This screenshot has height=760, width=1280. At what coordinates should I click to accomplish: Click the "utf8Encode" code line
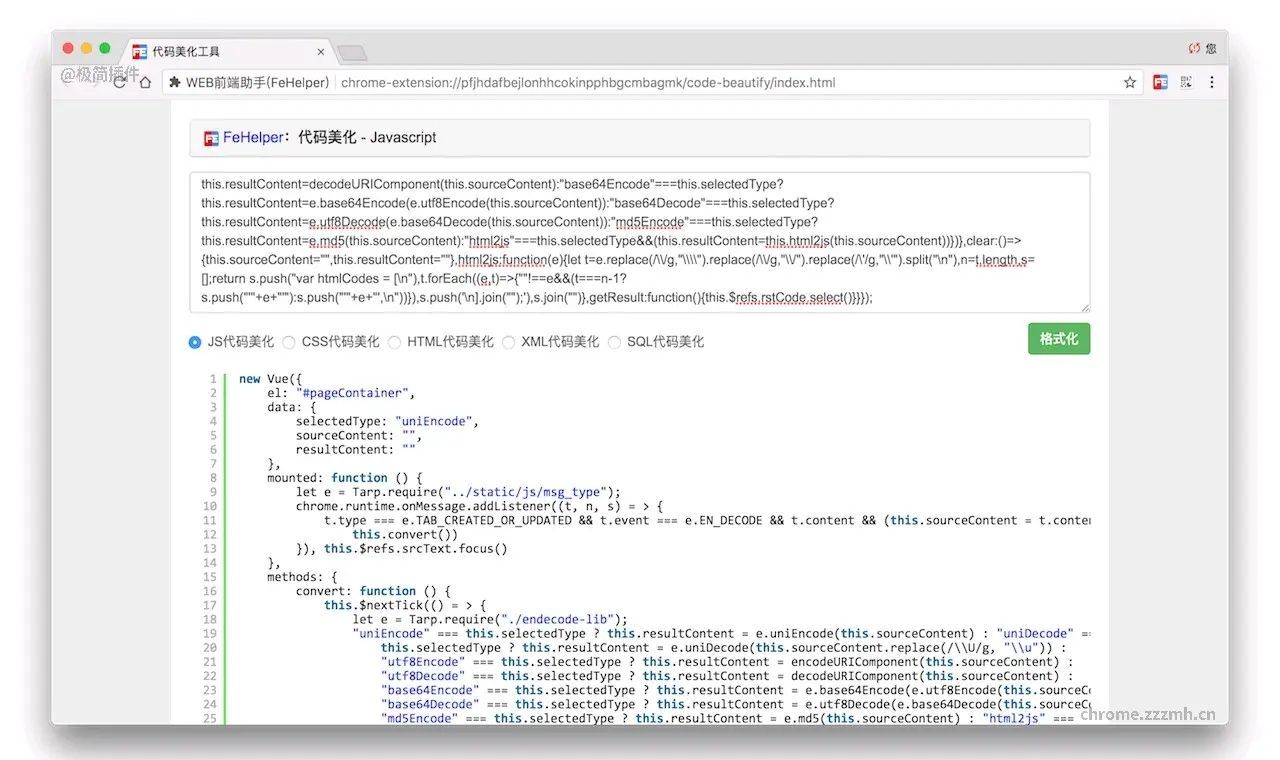click(x=727, y=662)
